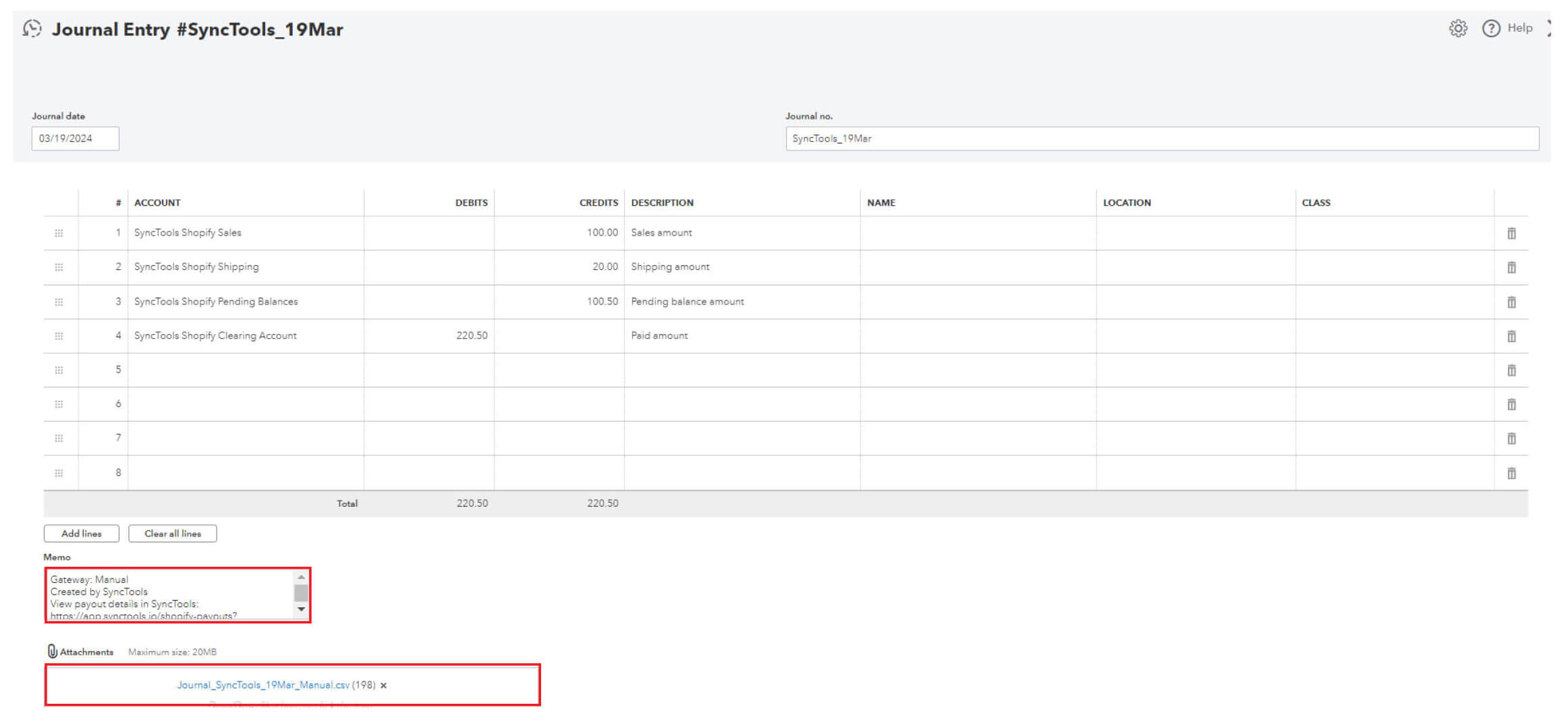The height and width of the screenshot is (722, 1568).
Task: Grab drag handle of line 6
Action: [59, 404]
